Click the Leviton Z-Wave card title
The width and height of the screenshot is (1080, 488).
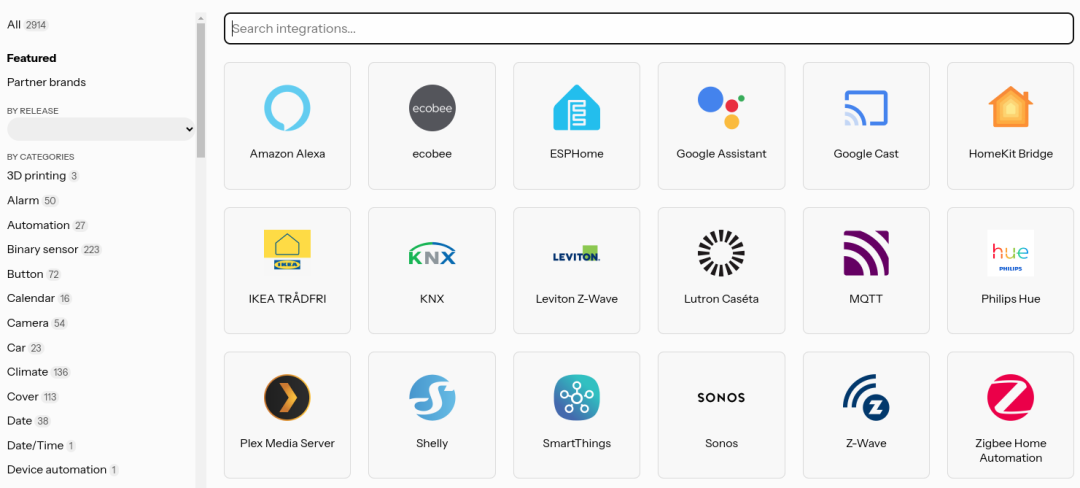[577, 299]
